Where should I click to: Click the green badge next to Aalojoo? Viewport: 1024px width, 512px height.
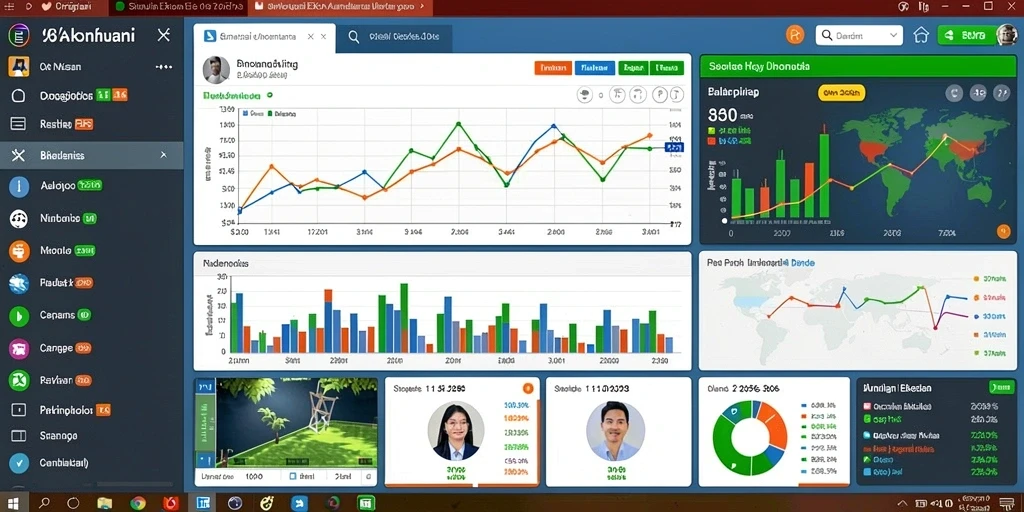pyautogui.click(x=90, y=185)
